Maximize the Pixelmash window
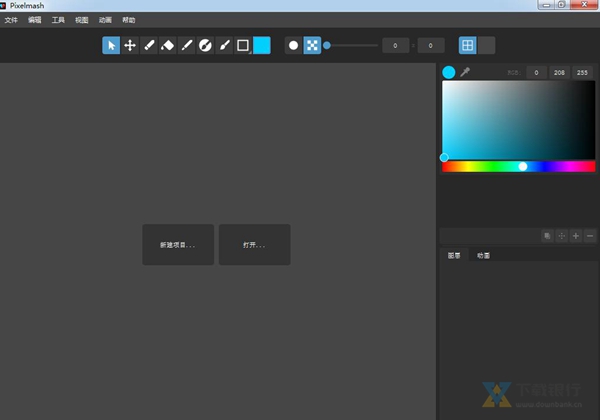600x420 pixels. click(562, 5)
